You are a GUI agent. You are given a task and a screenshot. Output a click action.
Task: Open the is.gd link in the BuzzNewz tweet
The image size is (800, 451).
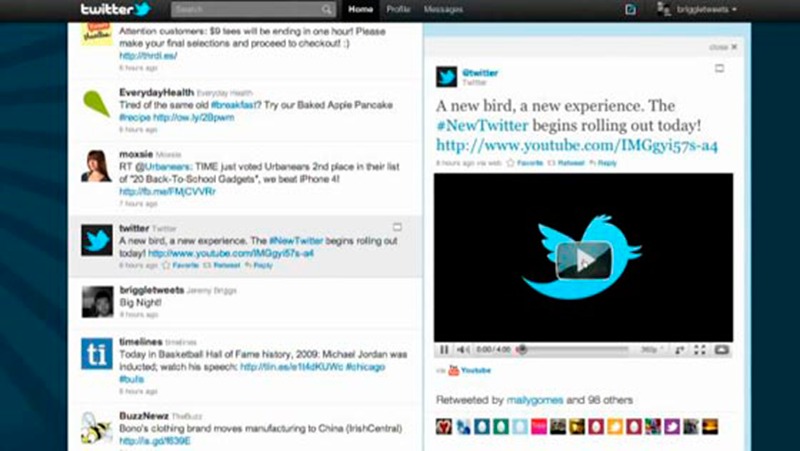[x=155, y=441]
